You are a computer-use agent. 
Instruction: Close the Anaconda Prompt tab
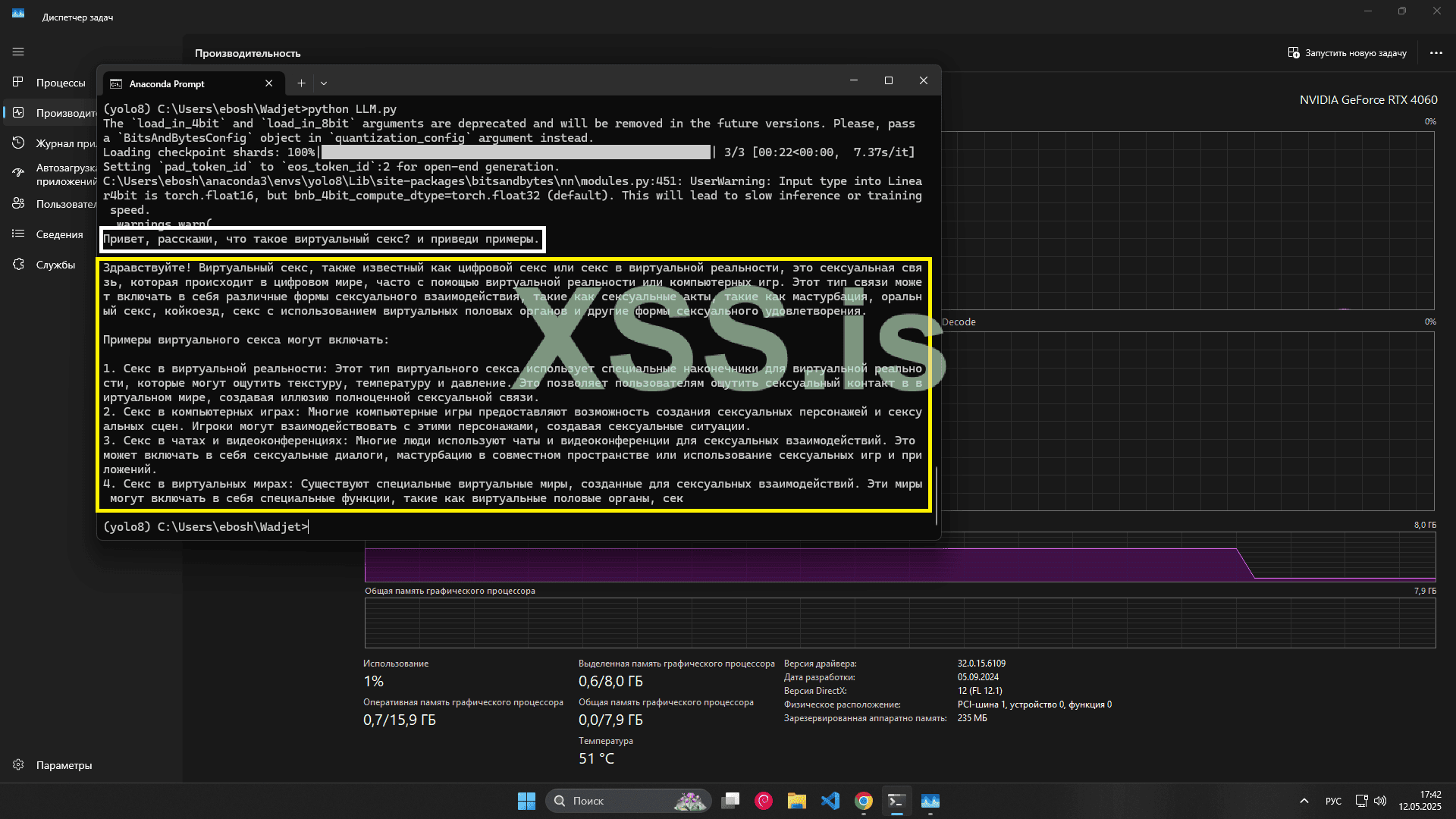268,83
